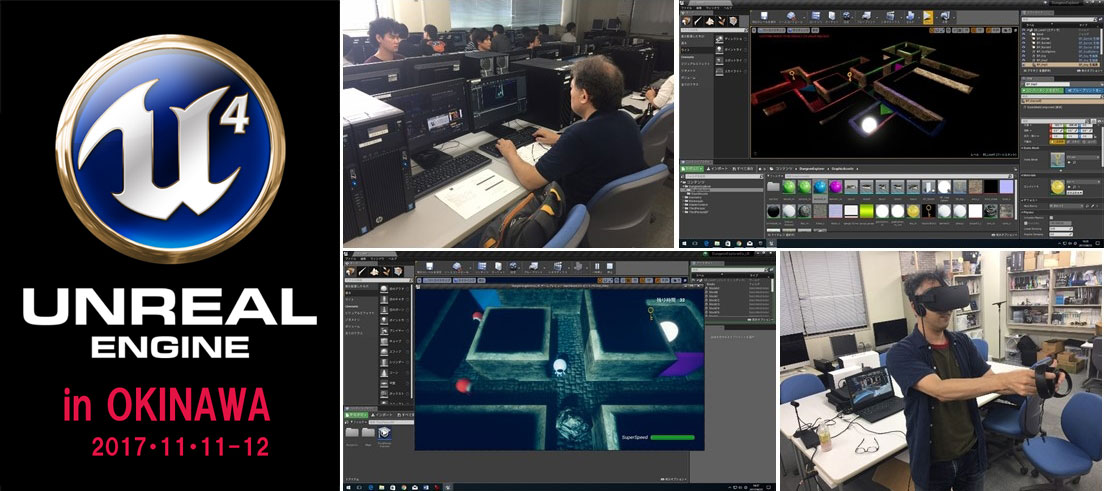Open Content browser icon in maze-overview editor toolbar
This screenshot has height=491, width=1104.
815,16
